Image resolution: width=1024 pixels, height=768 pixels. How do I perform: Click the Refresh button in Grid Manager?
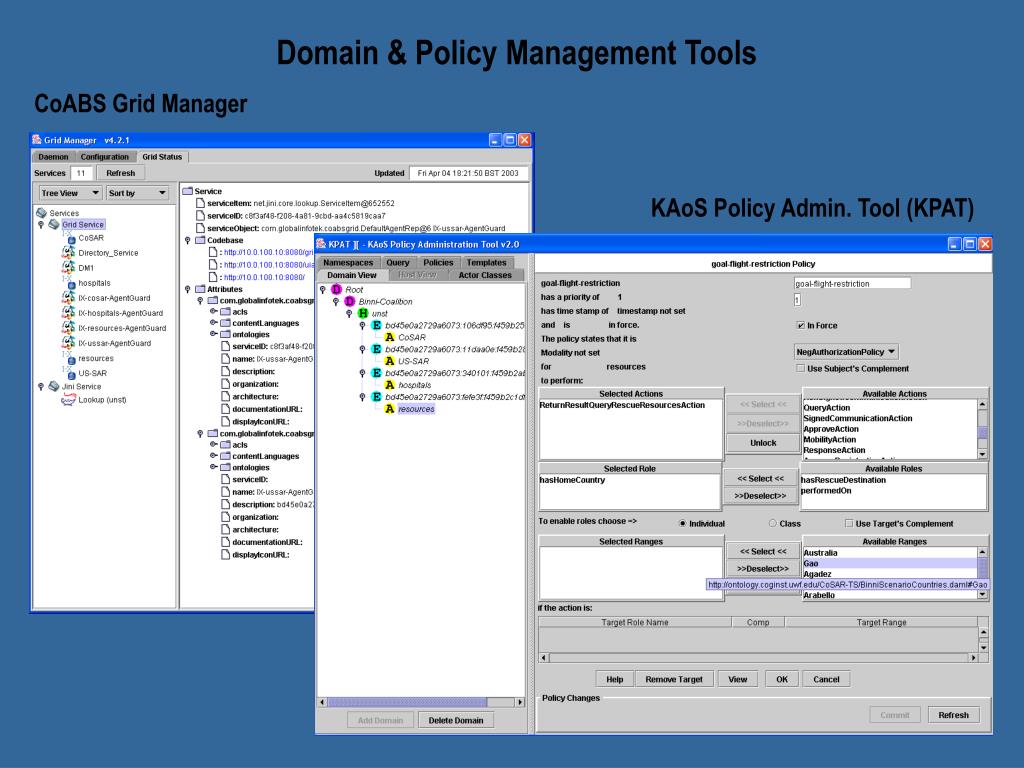(121, 173)
